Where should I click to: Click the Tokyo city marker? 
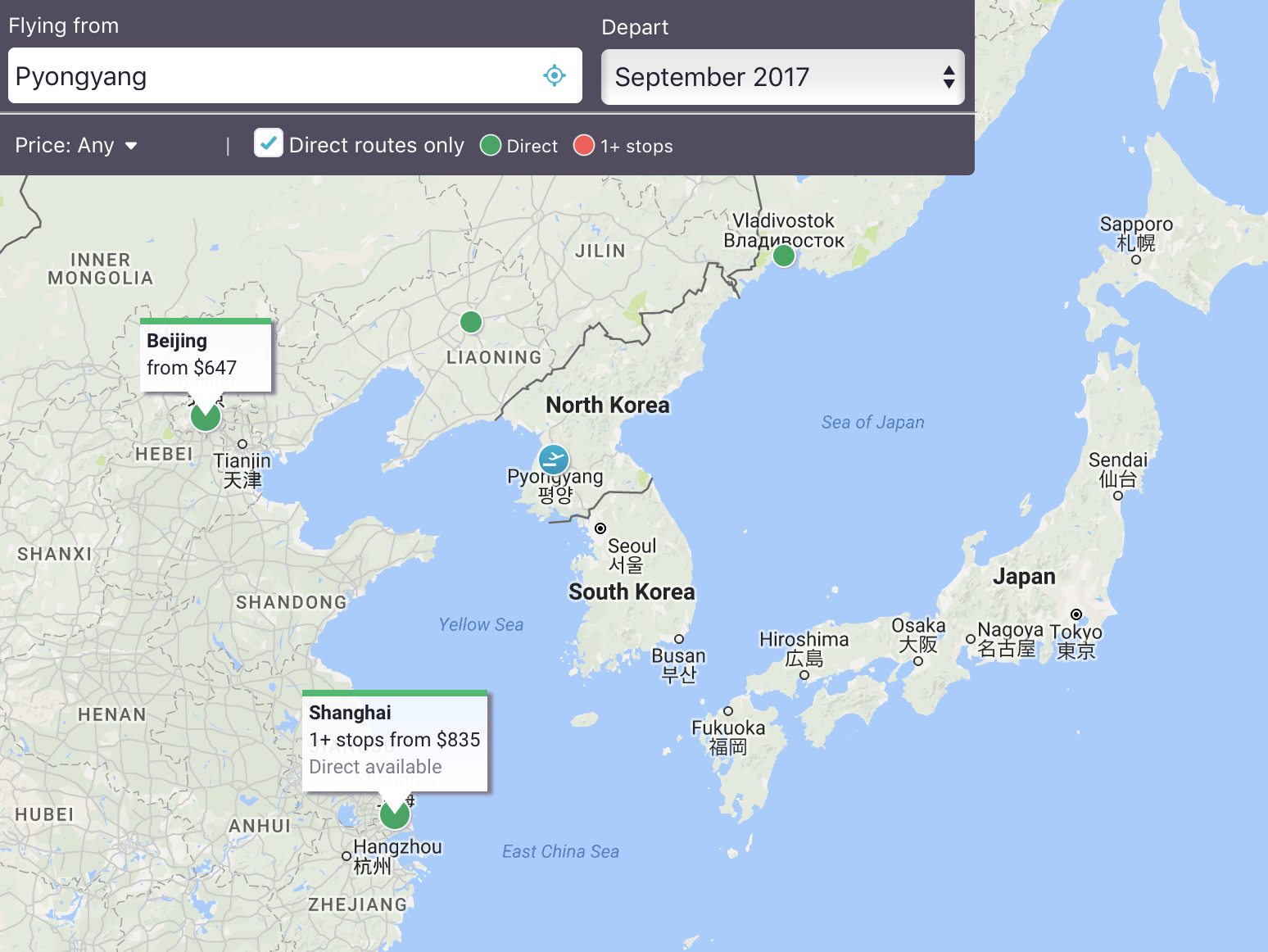click(1076, 614)
